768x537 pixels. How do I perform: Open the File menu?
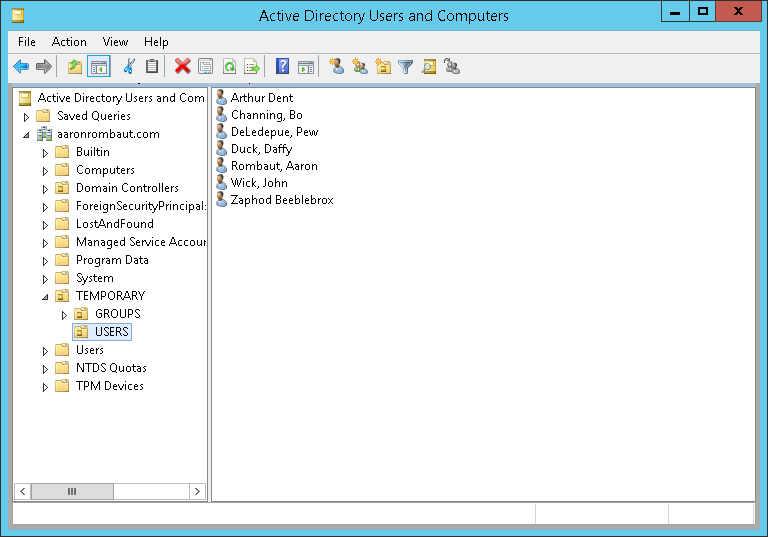[26, 42]
